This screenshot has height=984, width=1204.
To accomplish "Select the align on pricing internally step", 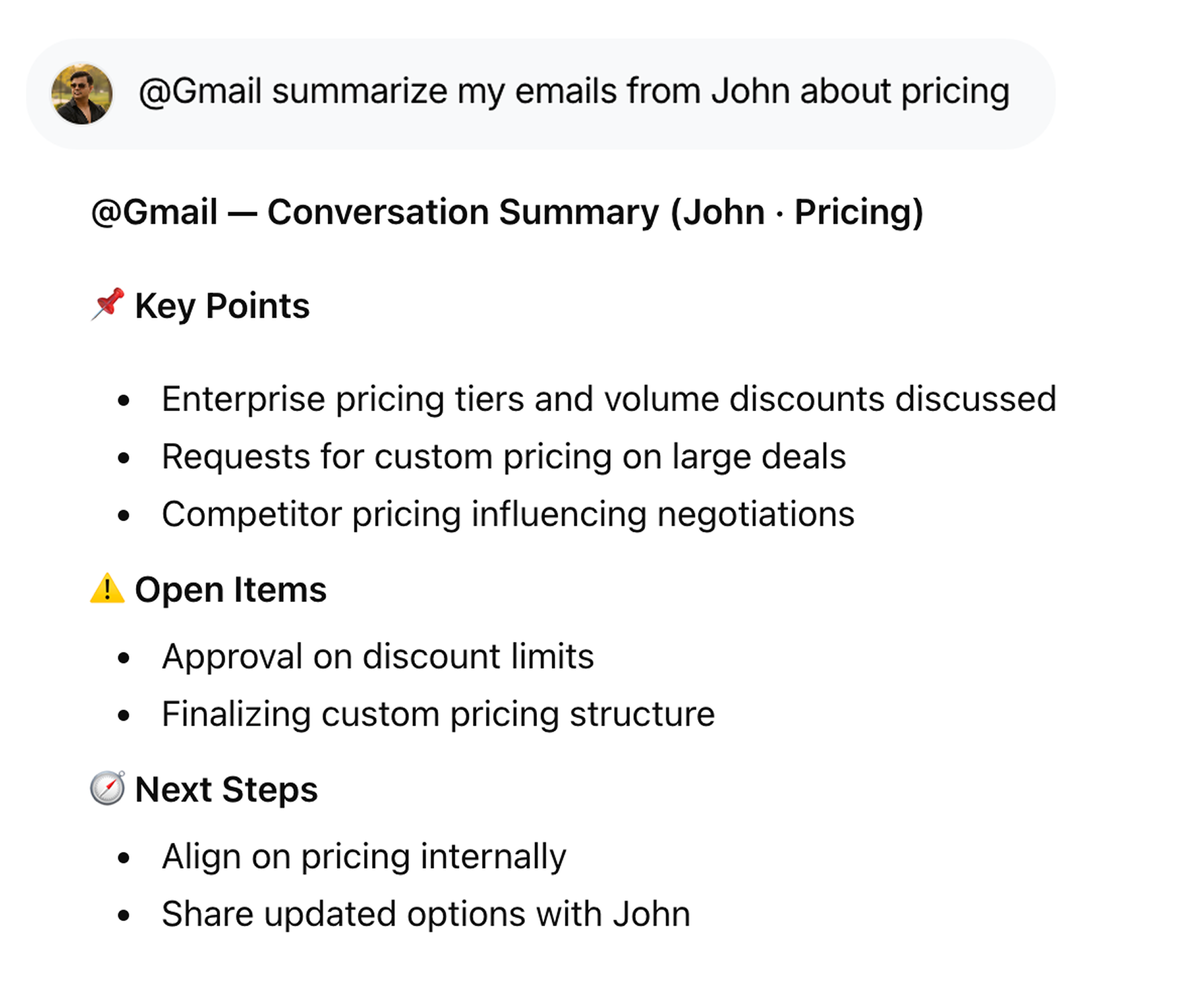I will 364,855.
